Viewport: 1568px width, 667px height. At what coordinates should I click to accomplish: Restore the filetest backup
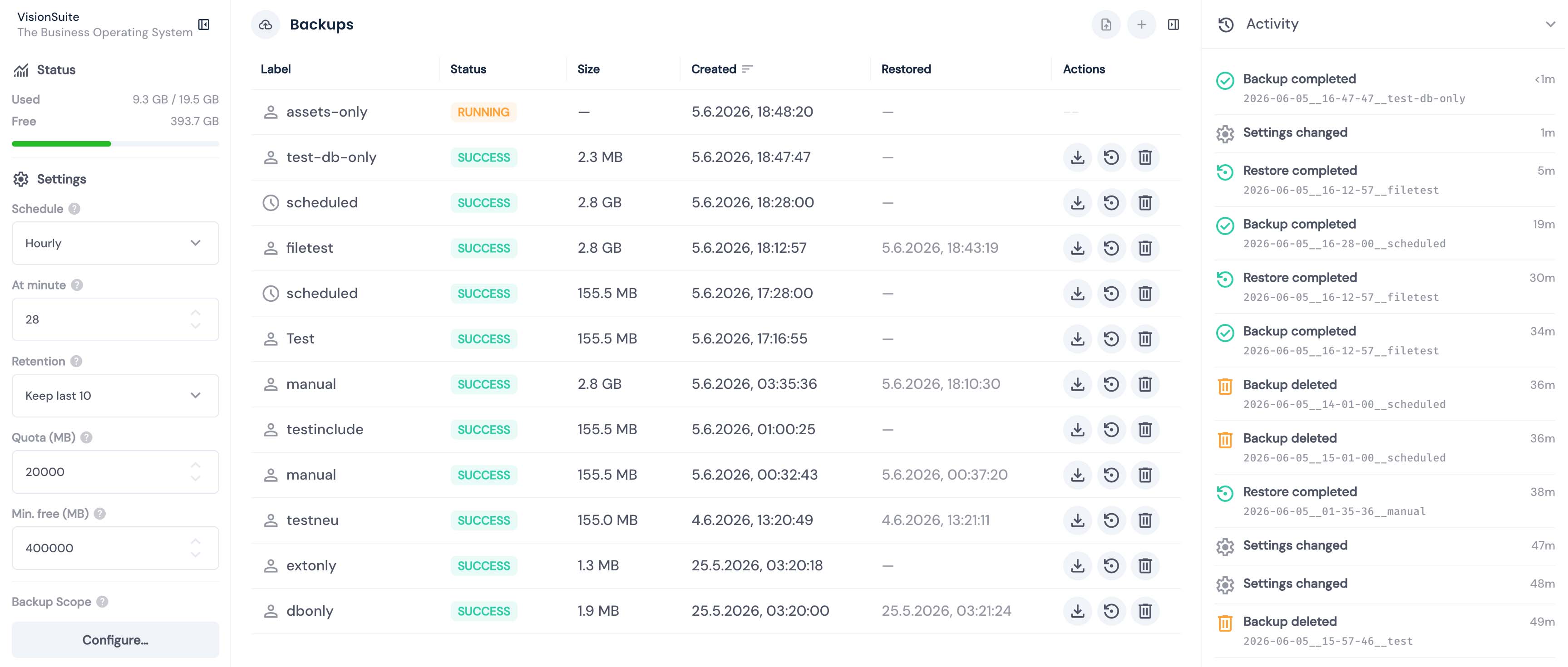pos(1111,248)
